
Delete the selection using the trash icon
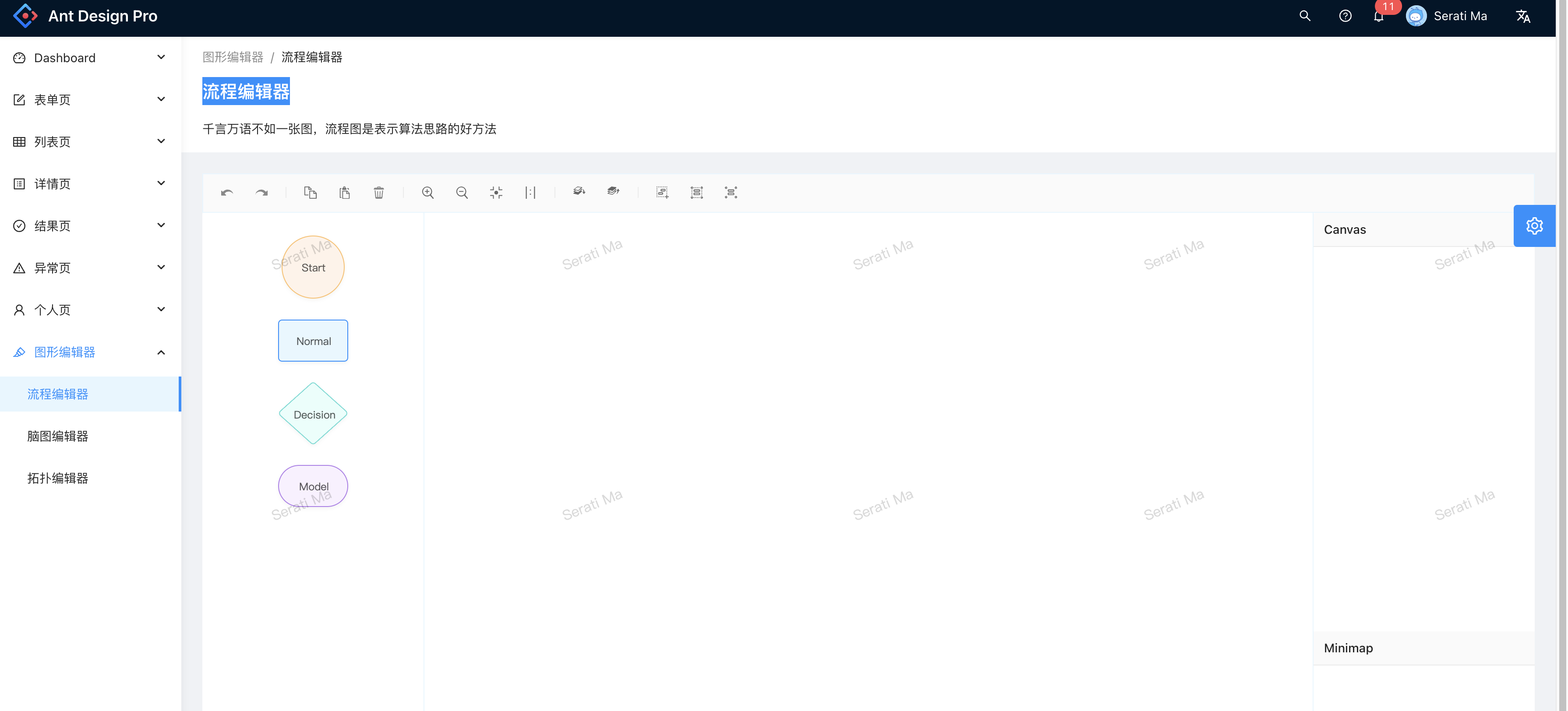379,192
